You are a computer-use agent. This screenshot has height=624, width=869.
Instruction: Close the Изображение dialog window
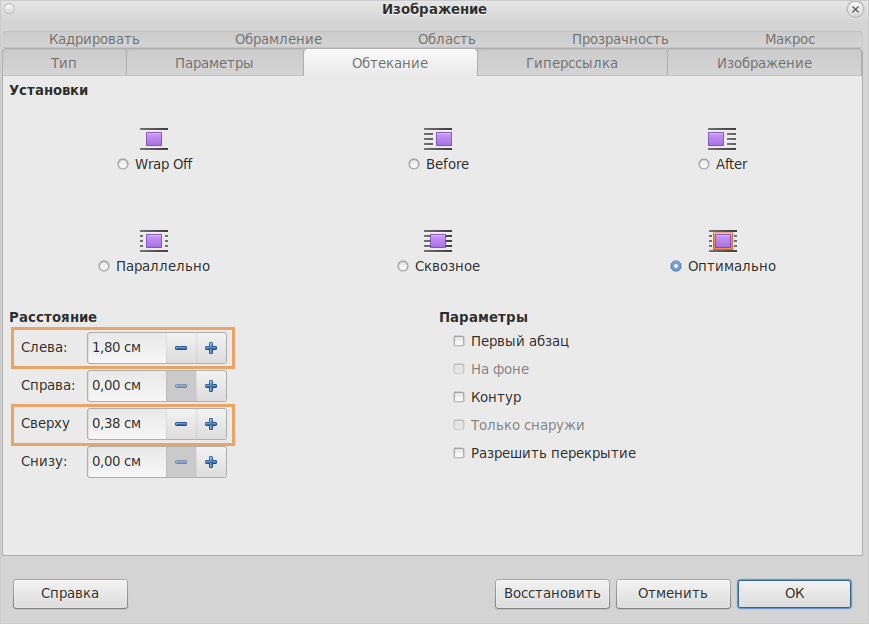tap(854, 9)
